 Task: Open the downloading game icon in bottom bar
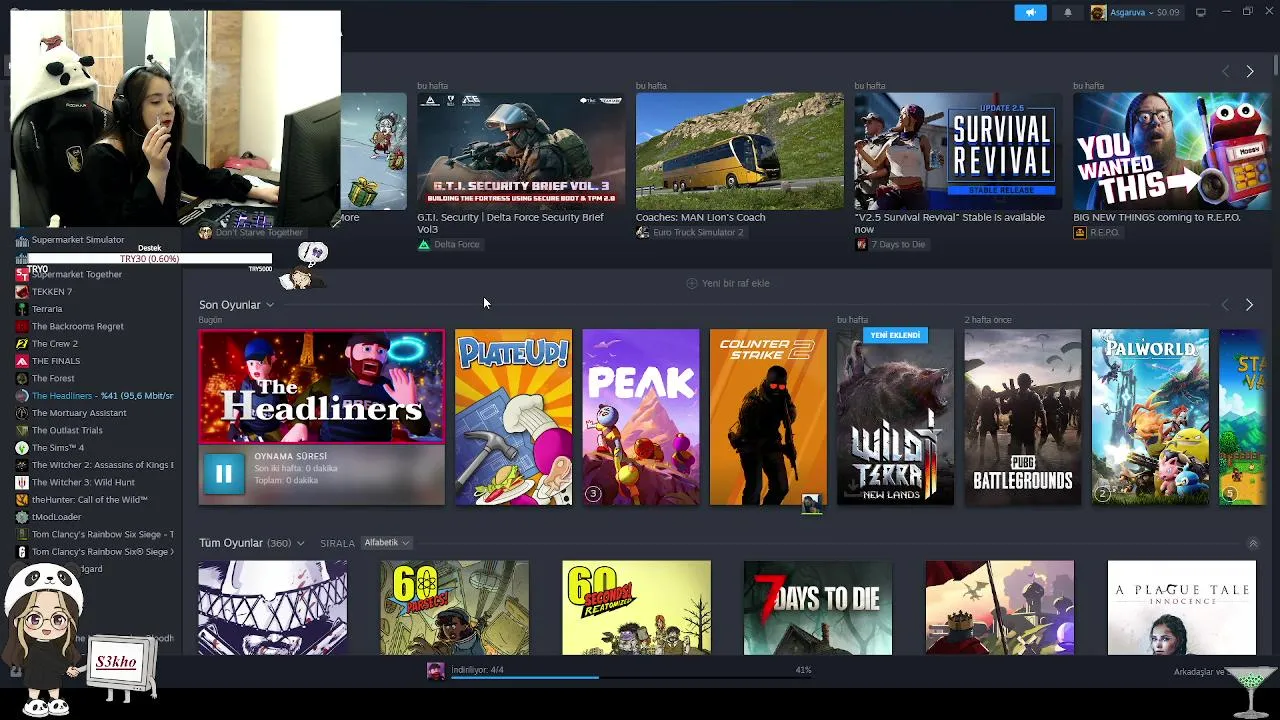[436, 671]
